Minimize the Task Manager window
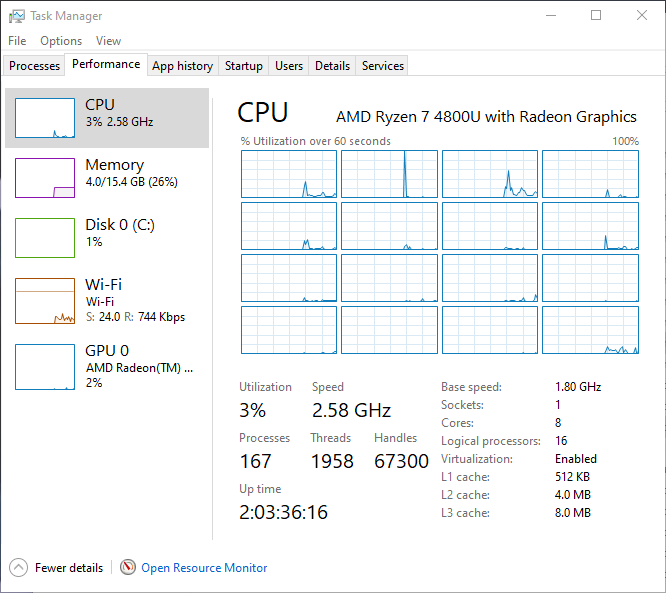Viewport: 666px width, 593px height. (551, 15)
